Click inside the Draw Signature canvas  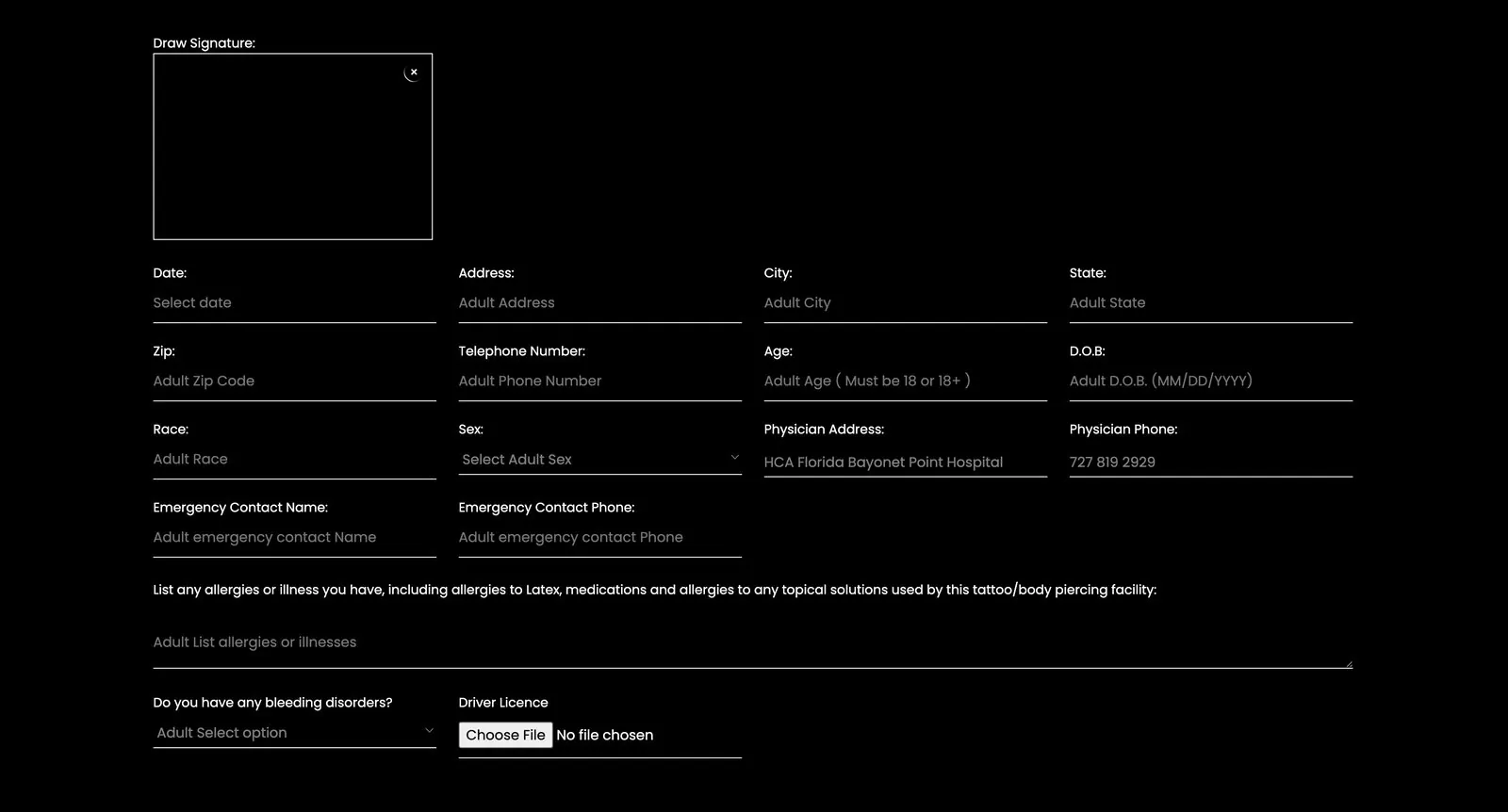pyautogui.click(x=293, y=146)
